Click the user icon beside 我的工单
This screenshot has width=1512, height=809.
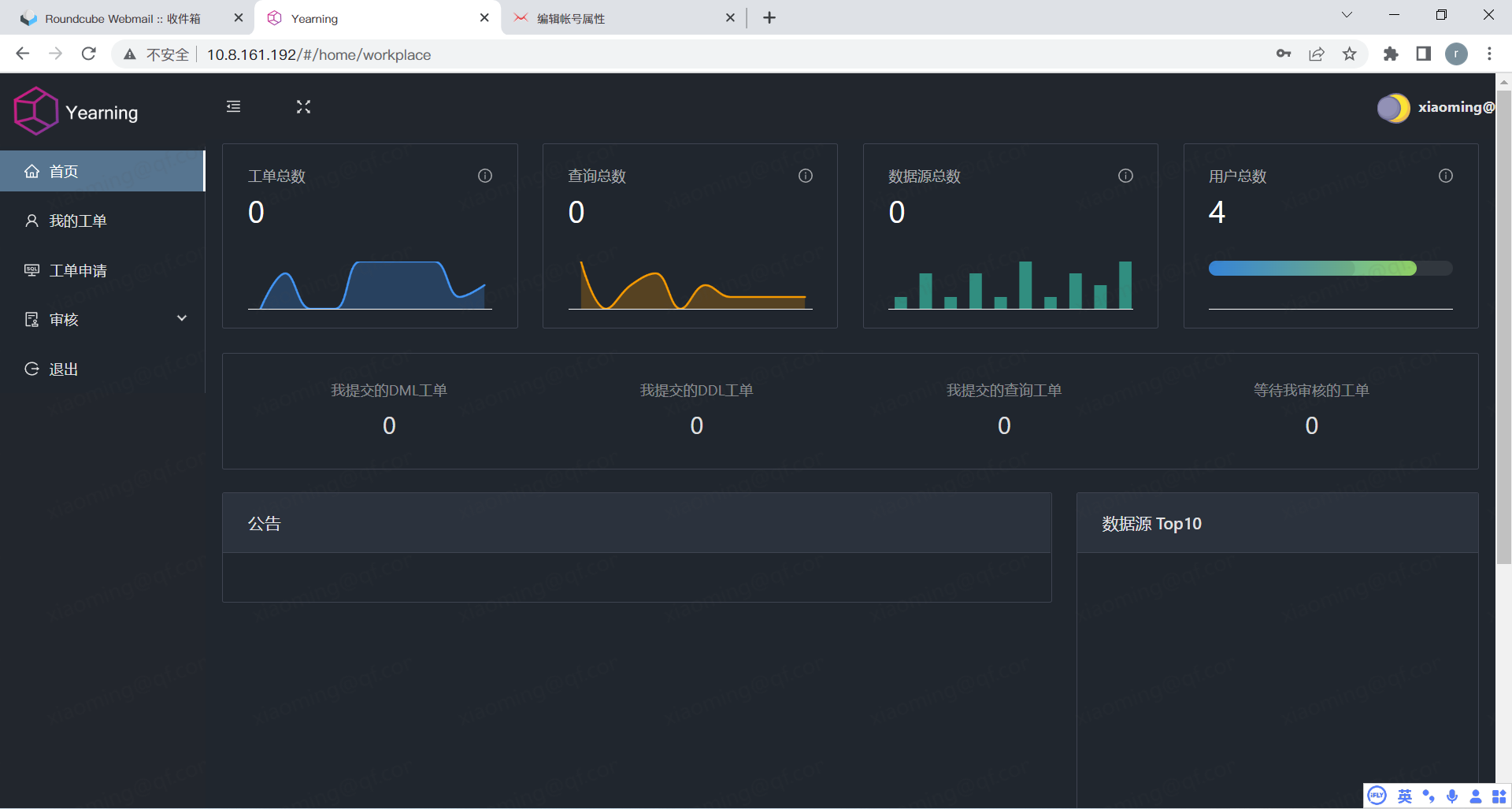(x=31, y=221)
